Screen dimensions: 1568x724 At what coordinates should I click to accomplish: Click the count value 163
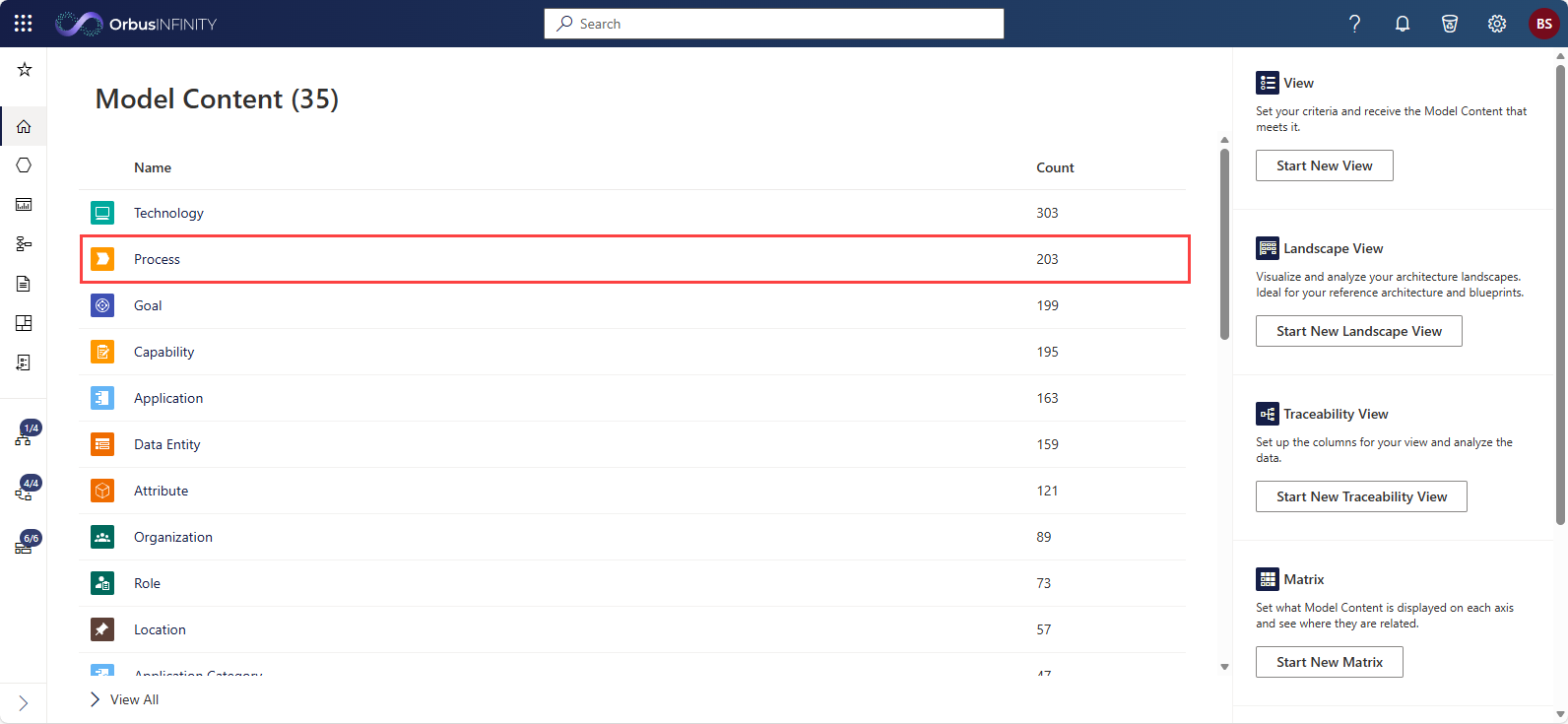tap(1047, 398)
